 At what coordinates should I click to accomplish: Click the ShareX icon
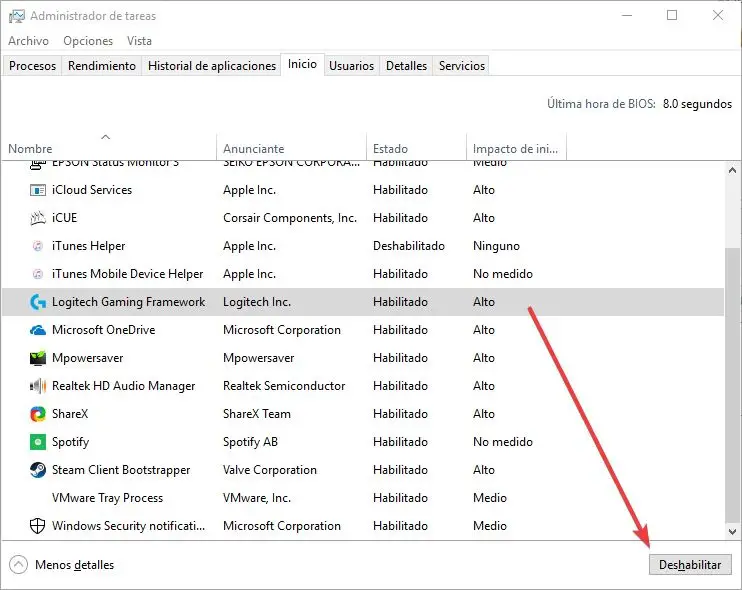pos(38,414)
